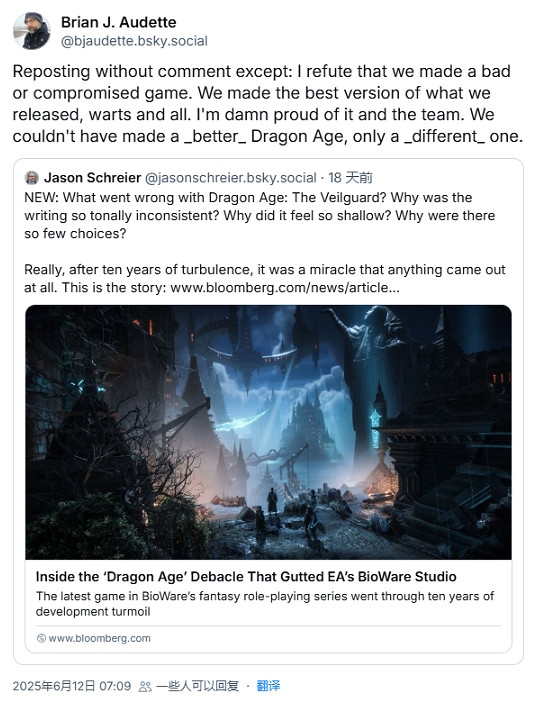Open the 'Inside the Dragon Age Debacle' headline
This screenshot has height=703, width=536.
pyautogui.click(x=246, y=577)
